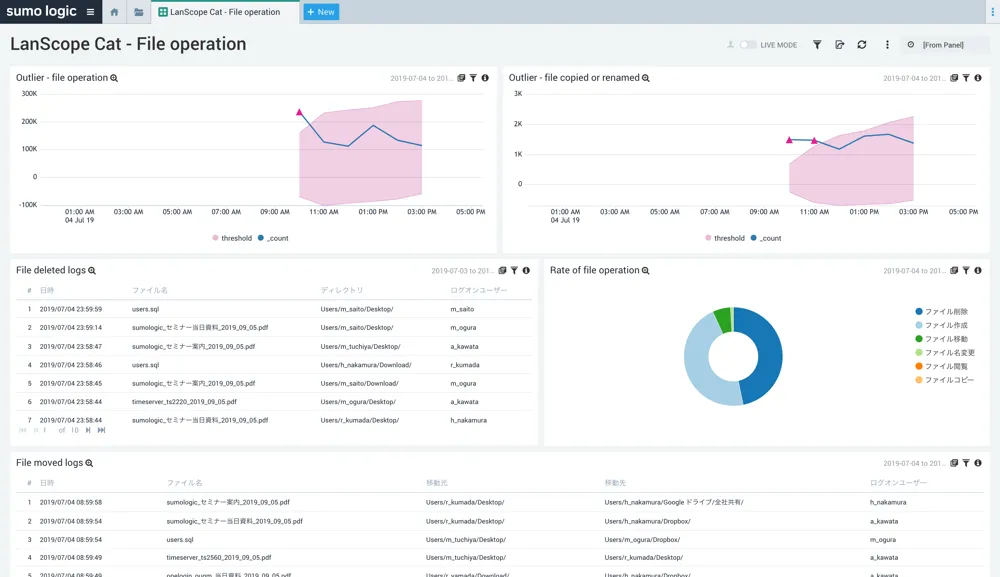Click r_kumada user cell in File deleted logs
Image resolution: width=1000 pixels, height=577 pixels.
point(465,365)
